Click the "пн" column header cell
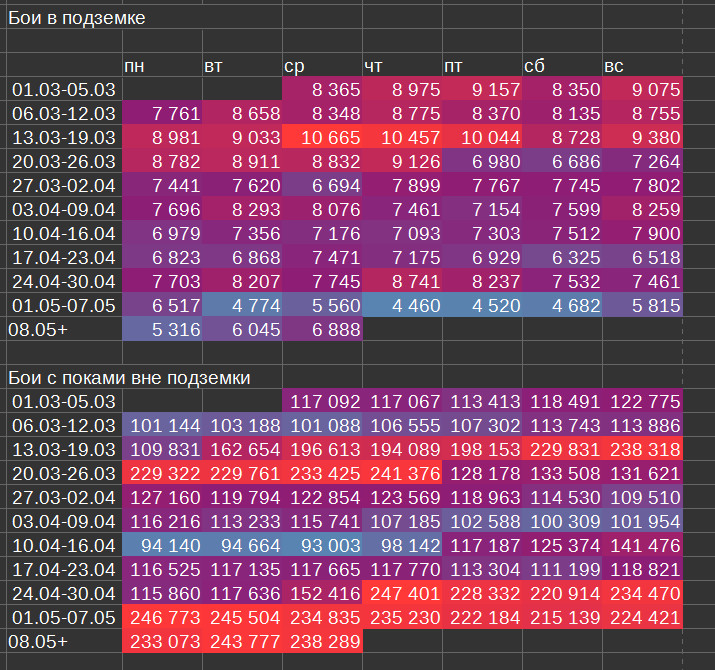This screenshot has height=670, width=715. pos(162,66)
